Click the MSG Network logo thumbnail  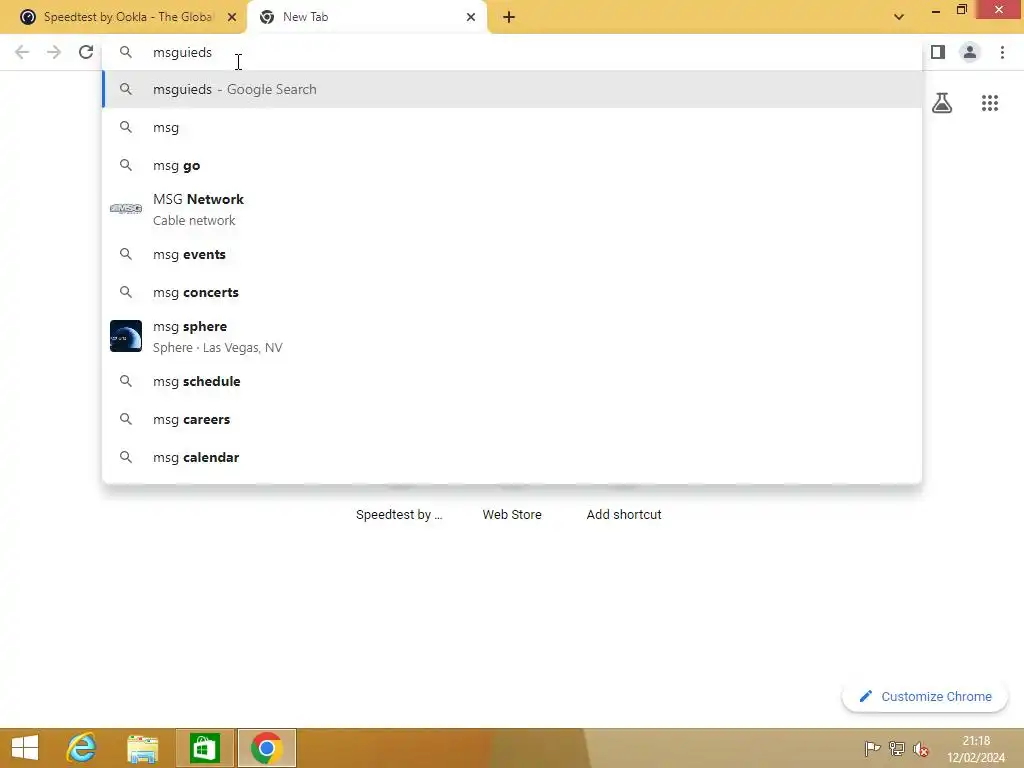click(126, 209)
